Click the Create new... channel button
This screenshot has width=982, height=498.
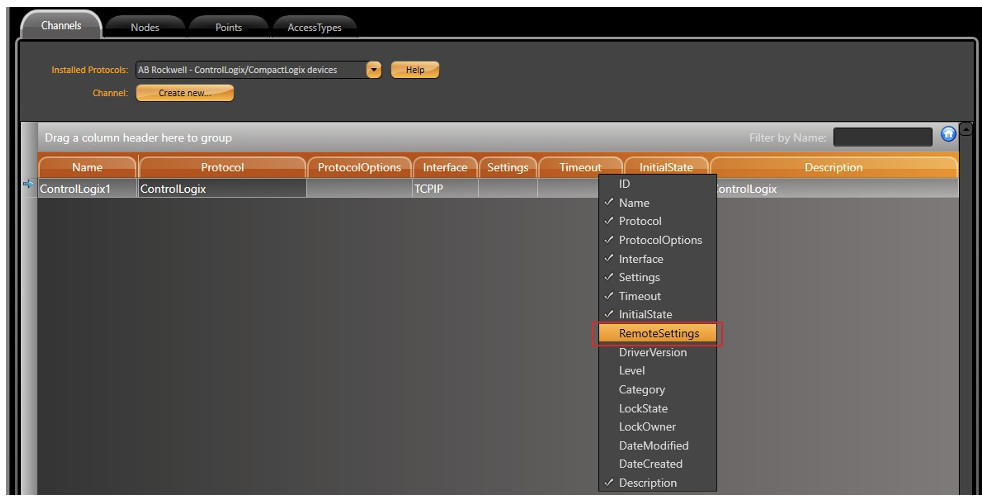click(x=185, y=93)
